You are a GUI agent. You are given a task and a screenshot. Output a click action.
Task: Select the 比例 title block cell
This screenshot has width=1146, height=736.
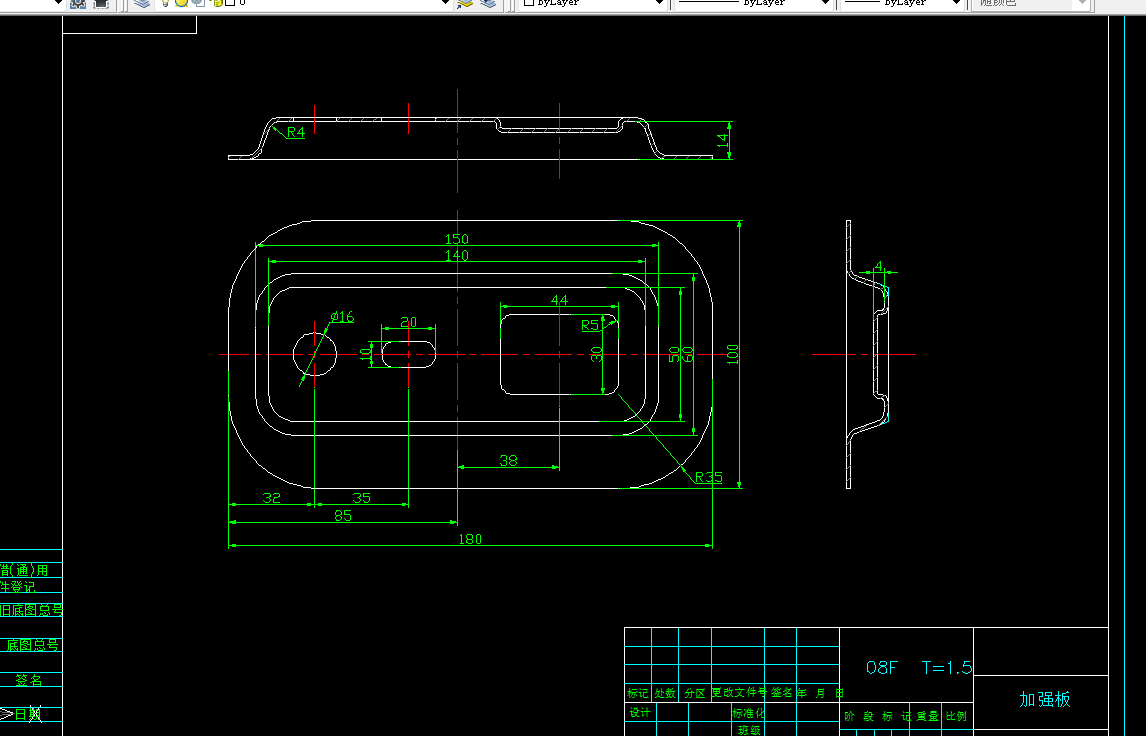click(x=956, y=716)
